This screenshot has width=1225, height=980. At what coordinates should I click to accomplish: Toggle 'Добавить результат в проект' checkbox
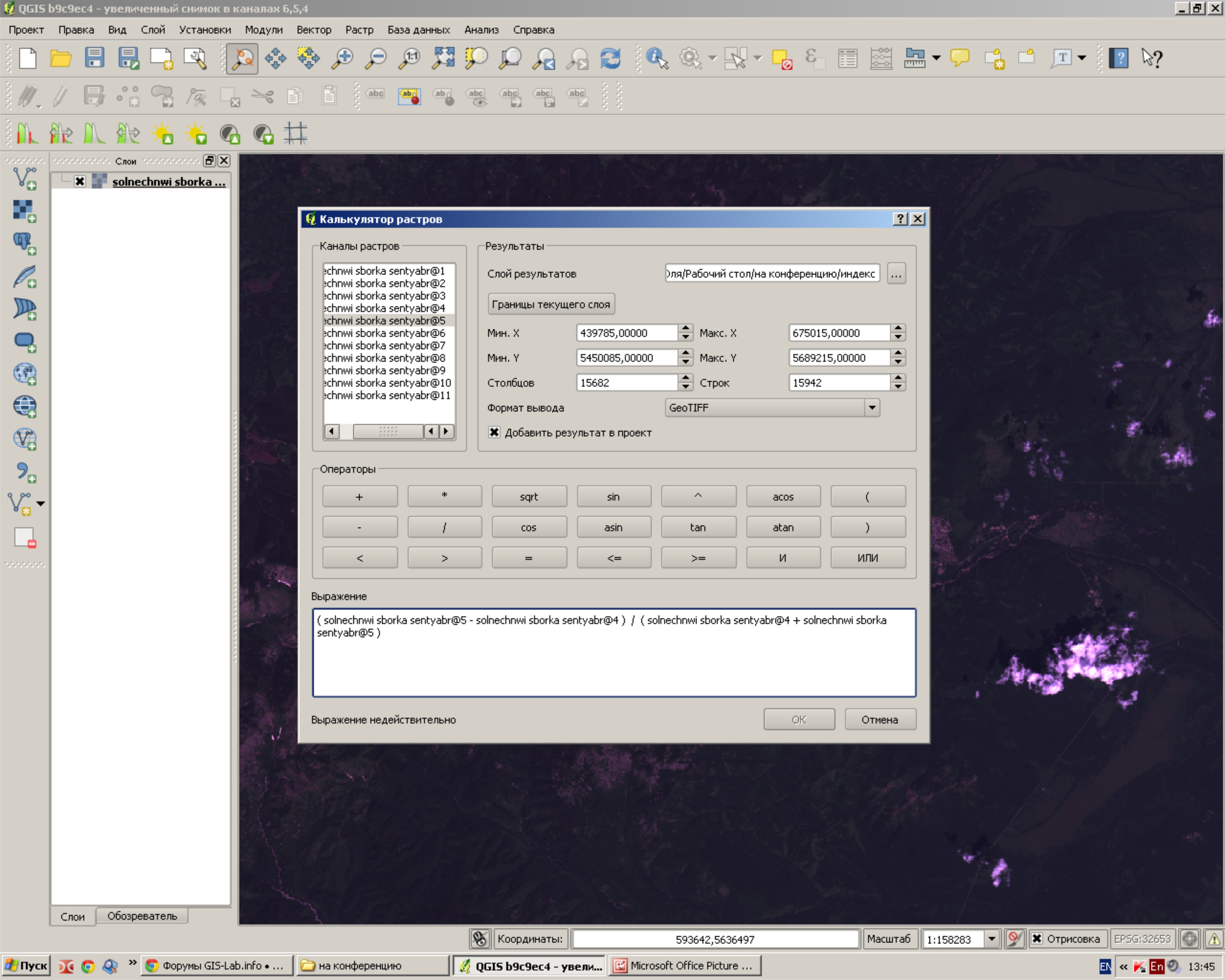coord(494,432)
